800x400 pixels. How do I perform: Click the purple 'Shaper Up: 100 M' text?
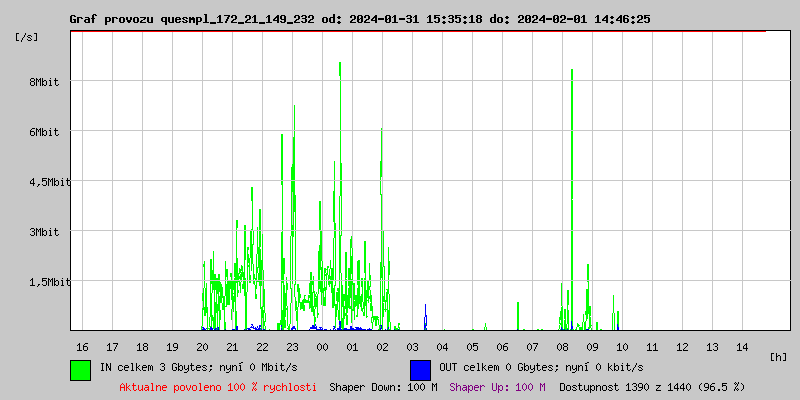[x=497, y=387]
